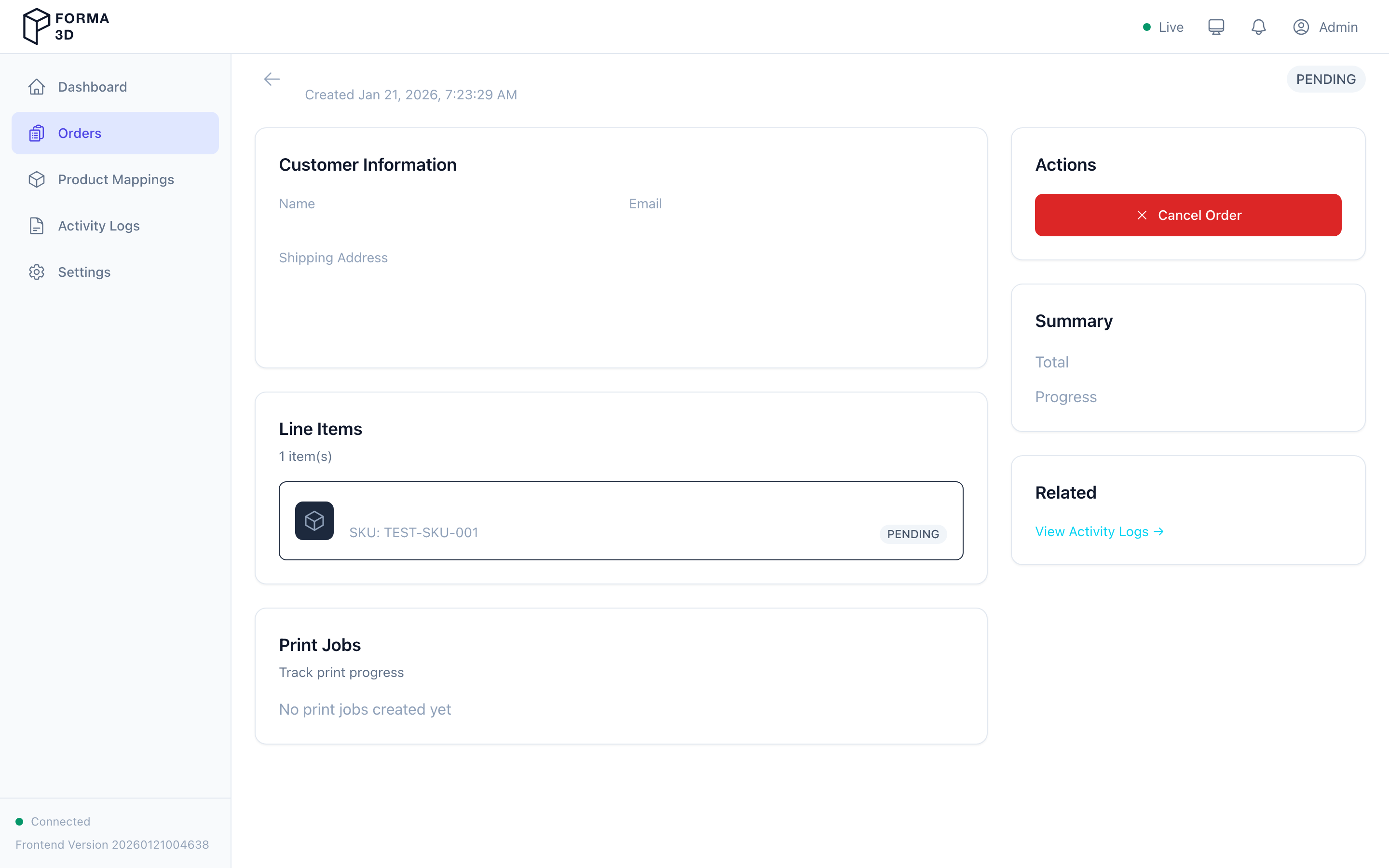Open Product Mappings page
Image resolution: width=1389 pixels, height=868 pixels.
(116, 180)
